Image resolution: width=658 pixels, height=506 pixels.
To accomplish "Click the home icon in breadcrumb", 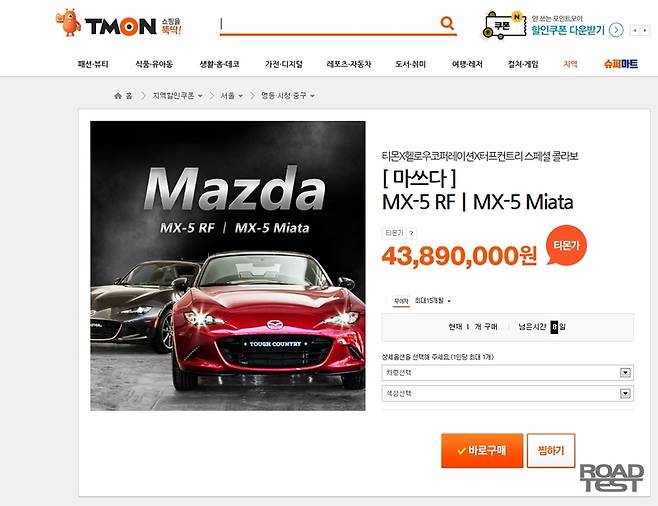I will click(x=118, y=96).
